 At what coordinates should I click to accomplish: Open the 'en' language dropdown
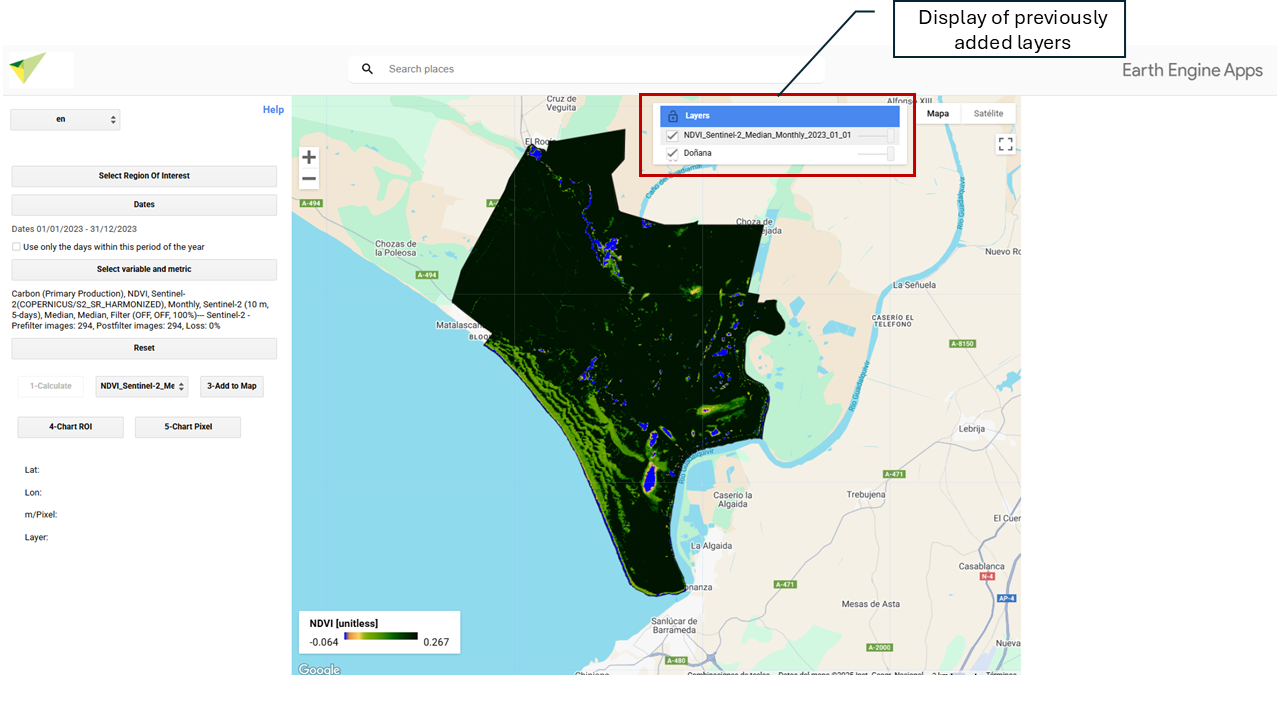tap(65, 119)
